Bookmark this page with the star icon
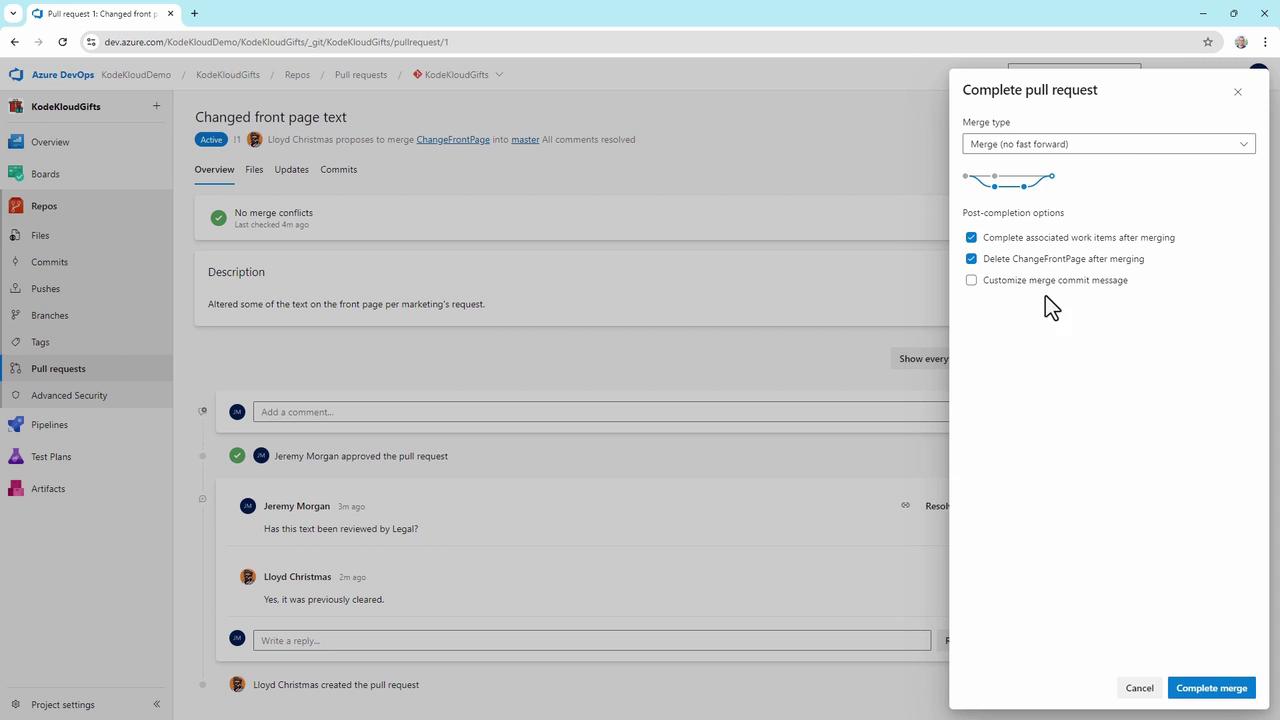The width and height of the screenshot is (1280, 720). pos(1208,42)
